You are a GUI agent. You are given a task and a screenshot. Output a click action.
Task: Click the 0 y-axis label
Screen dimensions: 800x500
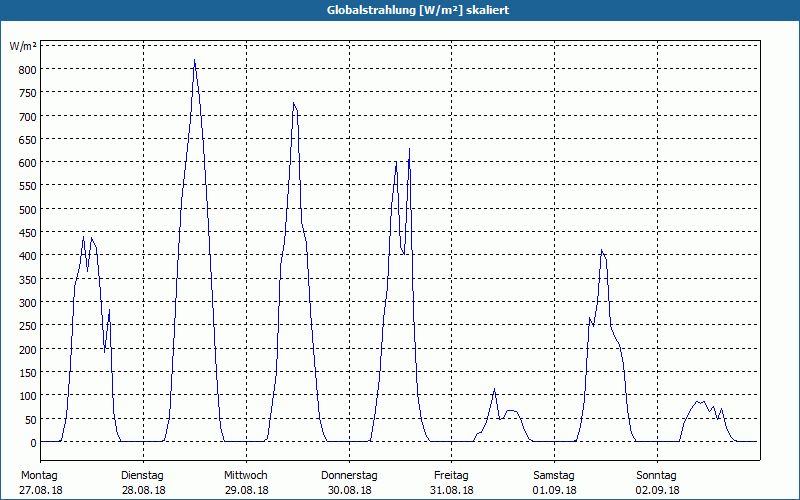(33, 443)
